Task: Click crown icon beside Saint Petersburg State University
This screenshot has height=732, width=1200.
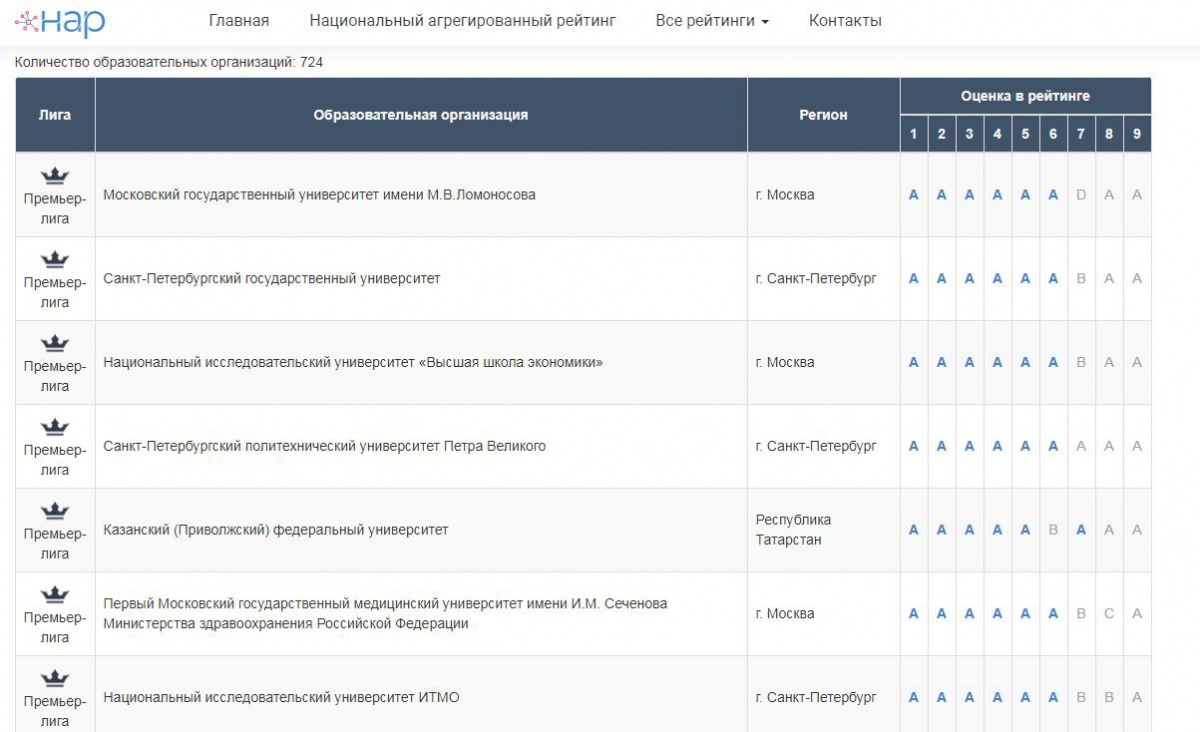Action: tap(55, 260)
